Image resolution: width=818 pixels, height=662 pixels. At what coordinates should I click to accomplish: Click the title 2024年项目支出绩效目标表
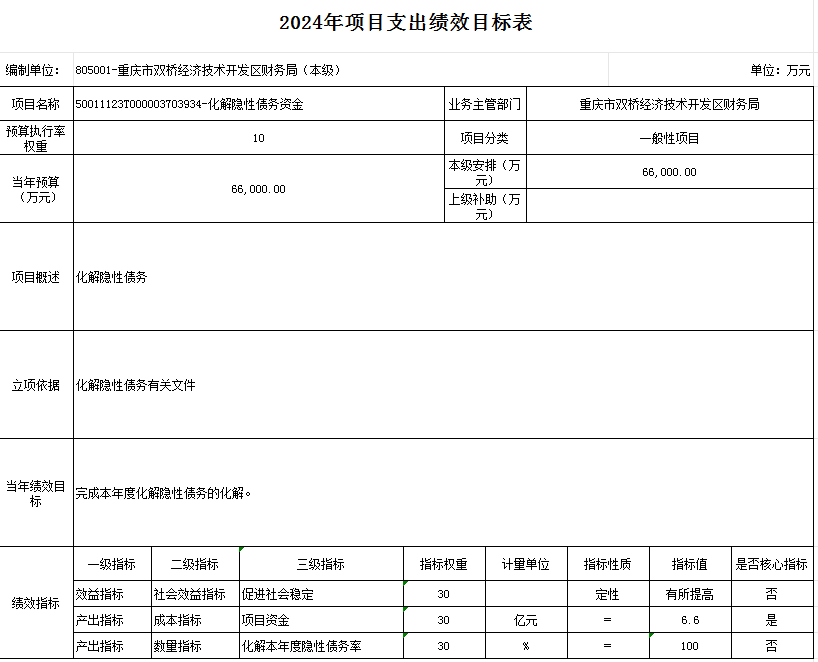(x=405, y=22)
